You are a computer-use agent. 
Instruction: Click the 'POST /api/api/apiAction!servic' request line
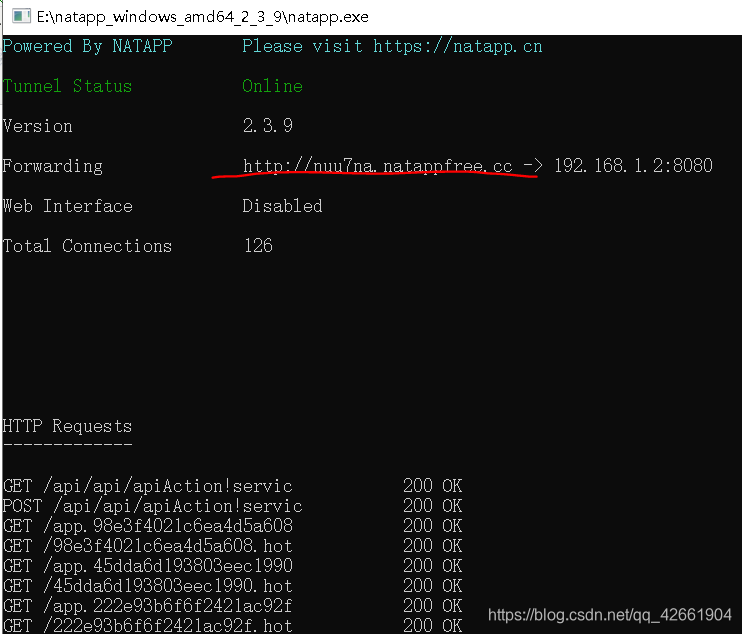152,506
